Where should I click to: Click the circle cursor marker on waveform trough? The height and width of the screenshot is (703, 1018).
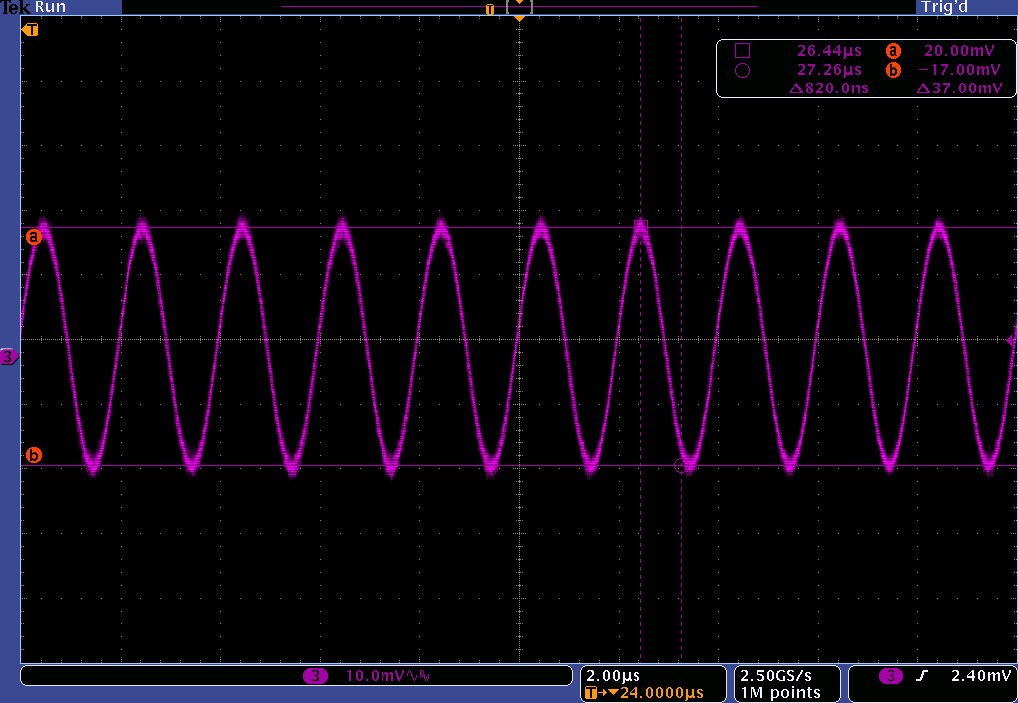(x=683, y=465)
